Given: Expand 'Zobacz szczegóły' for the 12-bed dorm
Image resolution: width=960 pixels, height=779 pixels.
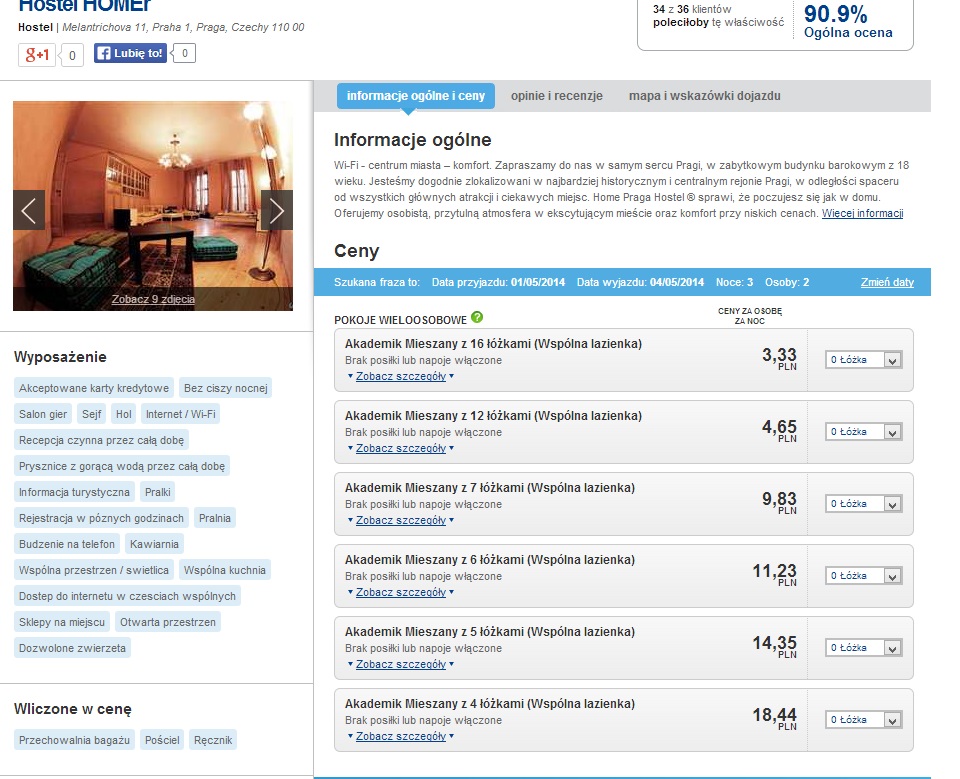Looking at the screenshot, I should (x=401, y=448).
